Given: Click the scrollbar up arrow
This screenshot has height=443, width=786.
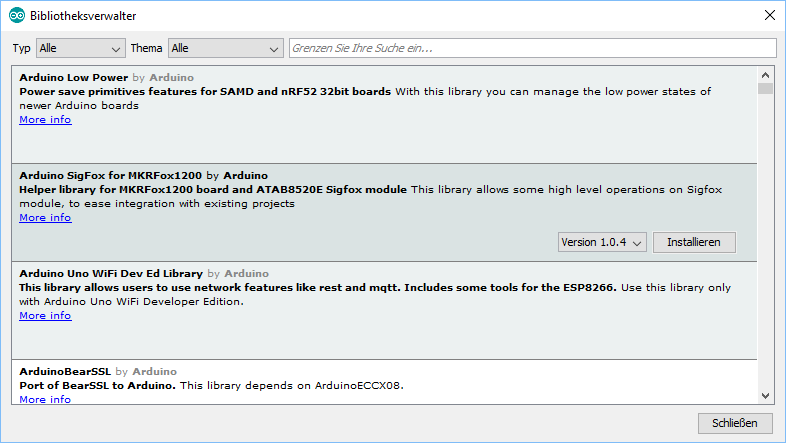Looking at the screenshot, I should coord(765,75).
